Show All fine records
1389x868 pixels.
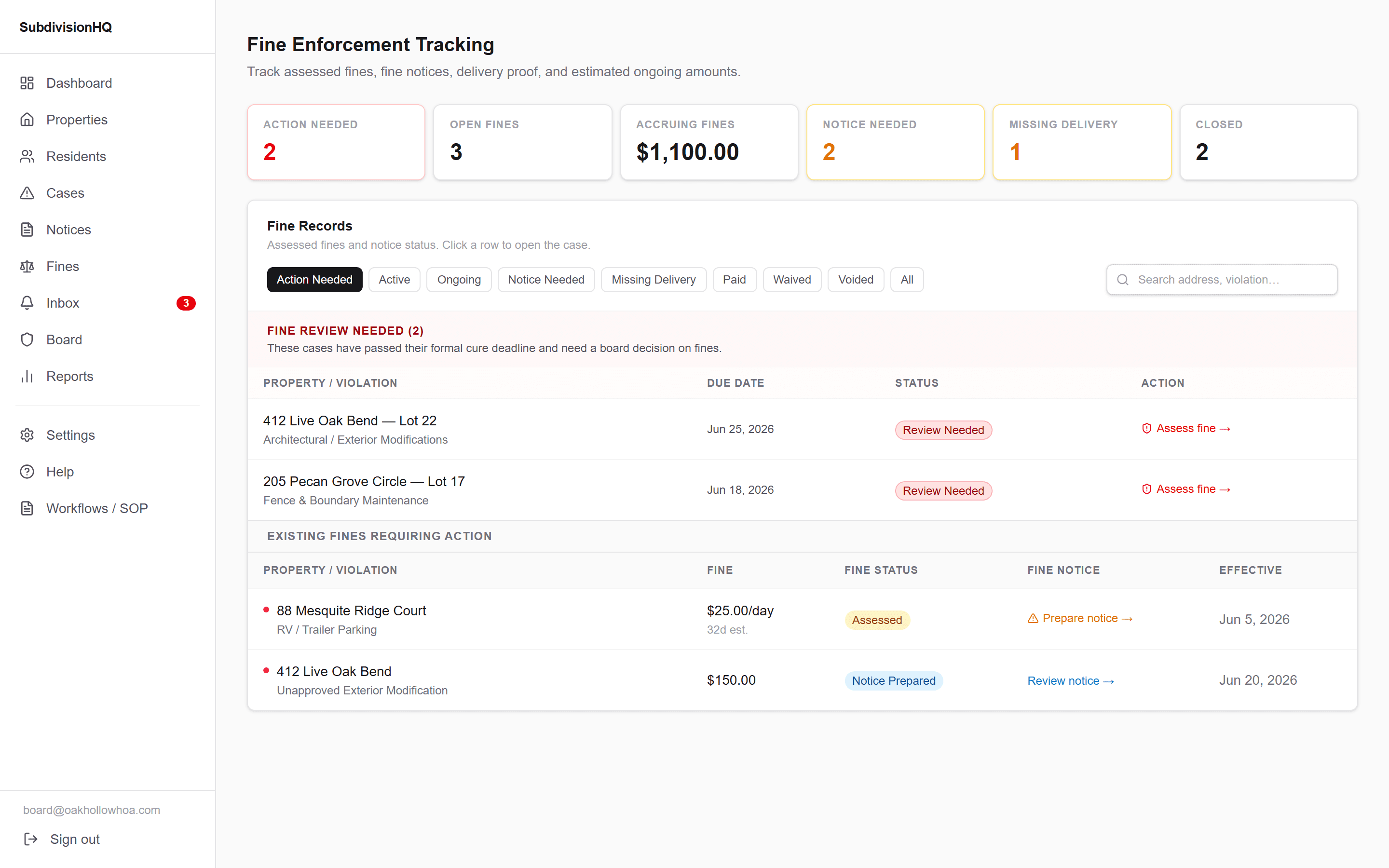pos(907,280)
